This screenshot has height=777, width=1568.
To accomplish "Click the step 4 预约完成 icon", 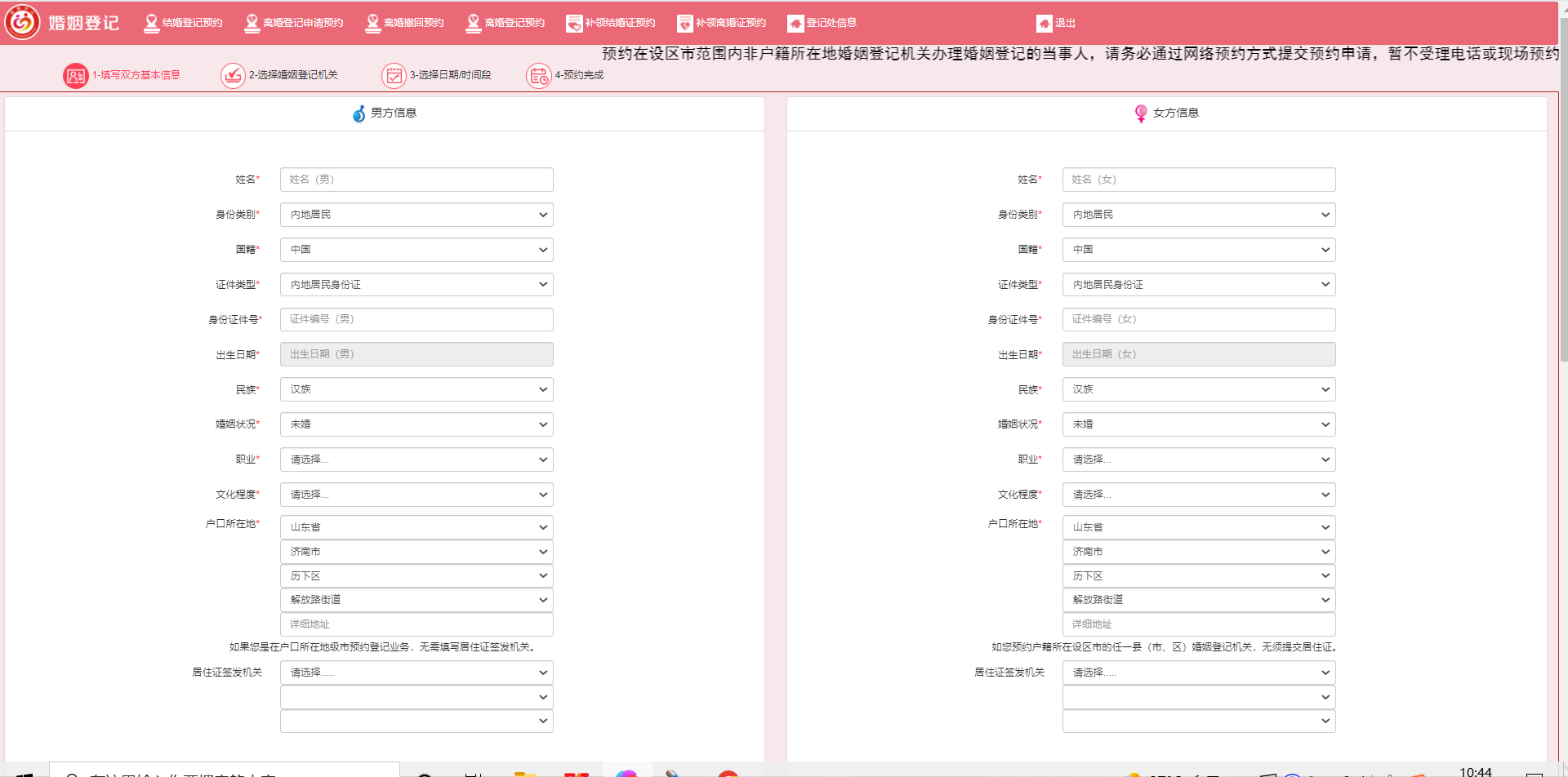I will coord(538,76).
